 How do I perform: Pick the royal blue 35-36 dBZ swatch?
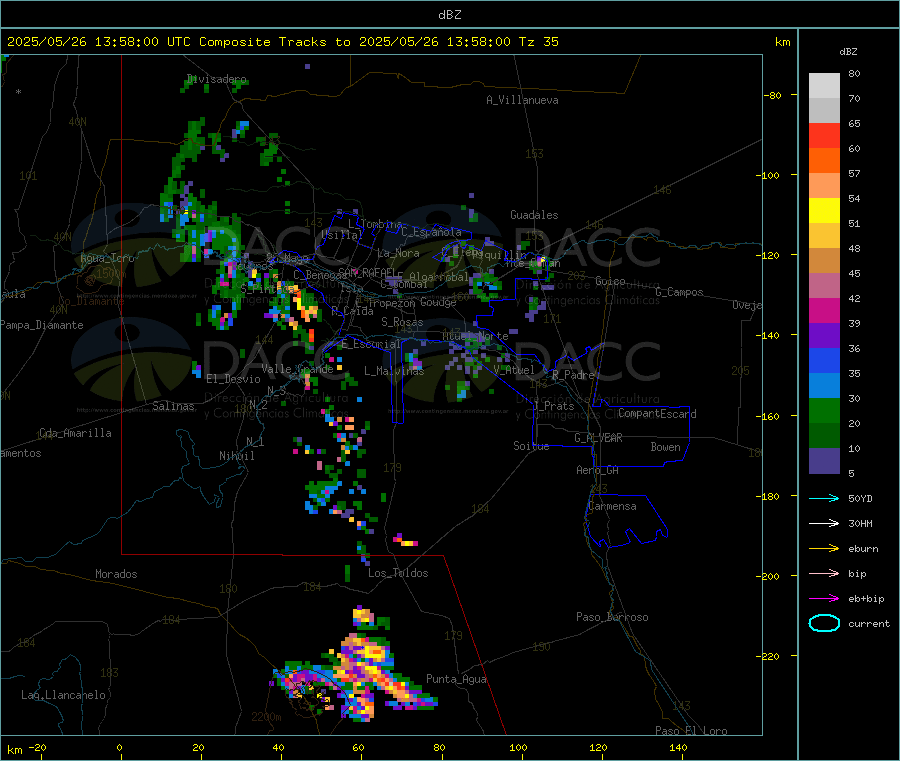(824, 360)
